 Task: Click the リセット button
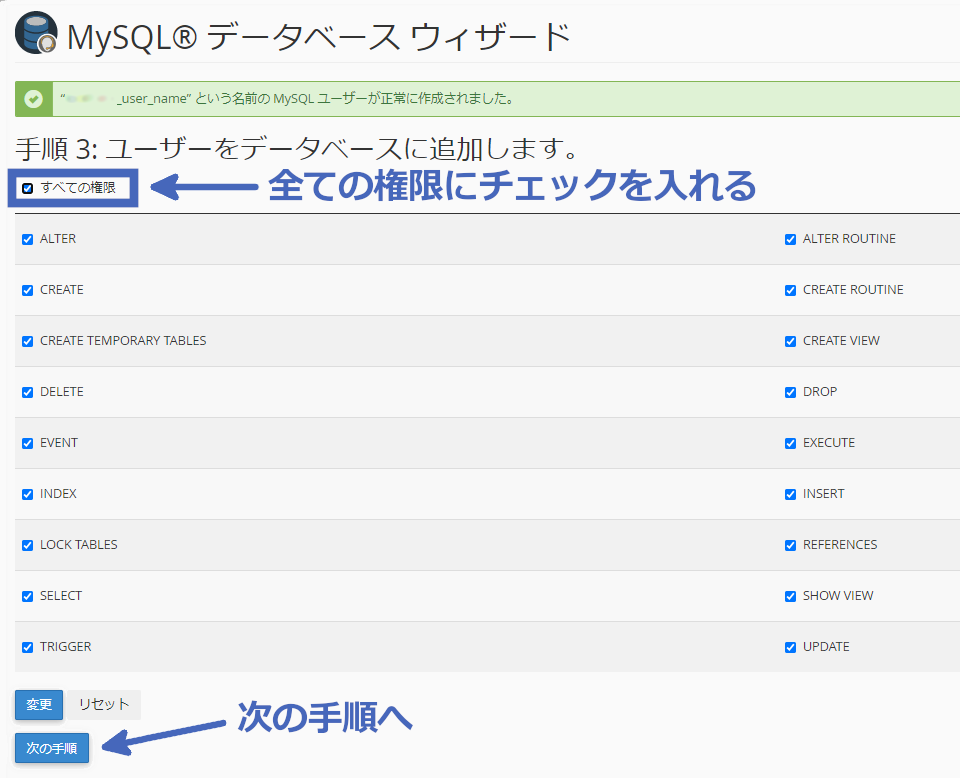[103, 705]
